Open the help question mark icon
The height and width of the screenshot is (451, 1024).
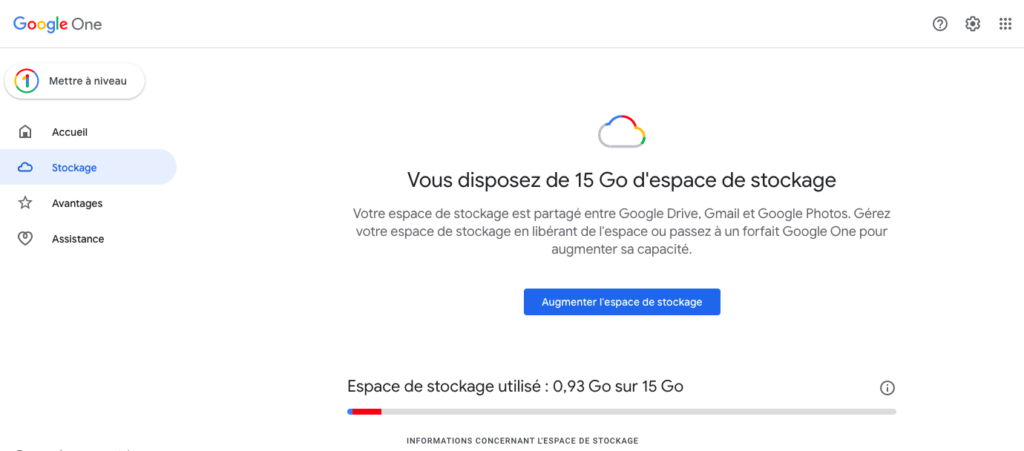[940, 24]
